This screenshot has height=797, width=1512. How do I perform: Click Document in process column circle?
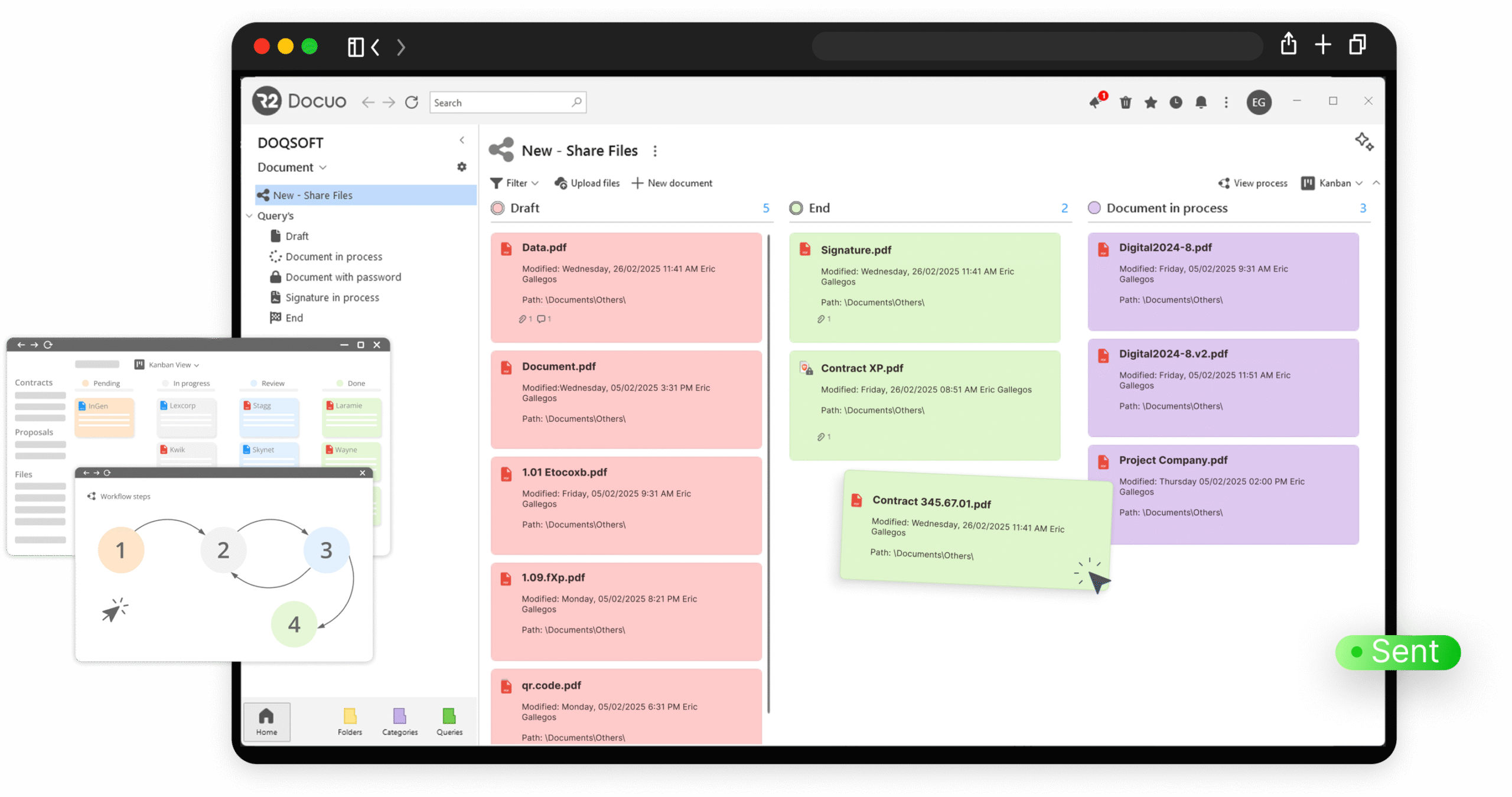pyautogui.click(x=1094, y=208)
